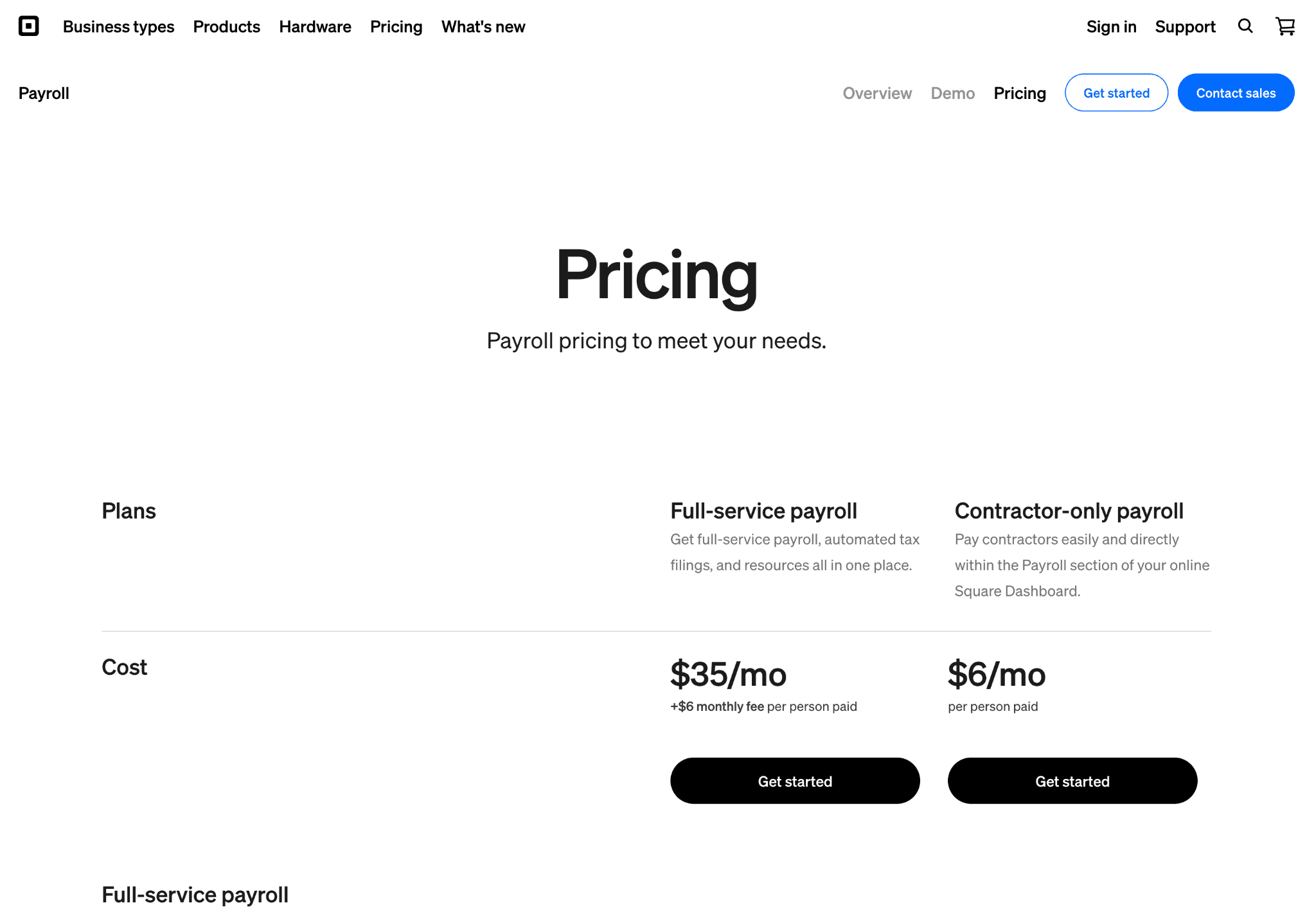Click the outlined Get started button
The image size is (1316, 912).
[x=1117, y=93]
